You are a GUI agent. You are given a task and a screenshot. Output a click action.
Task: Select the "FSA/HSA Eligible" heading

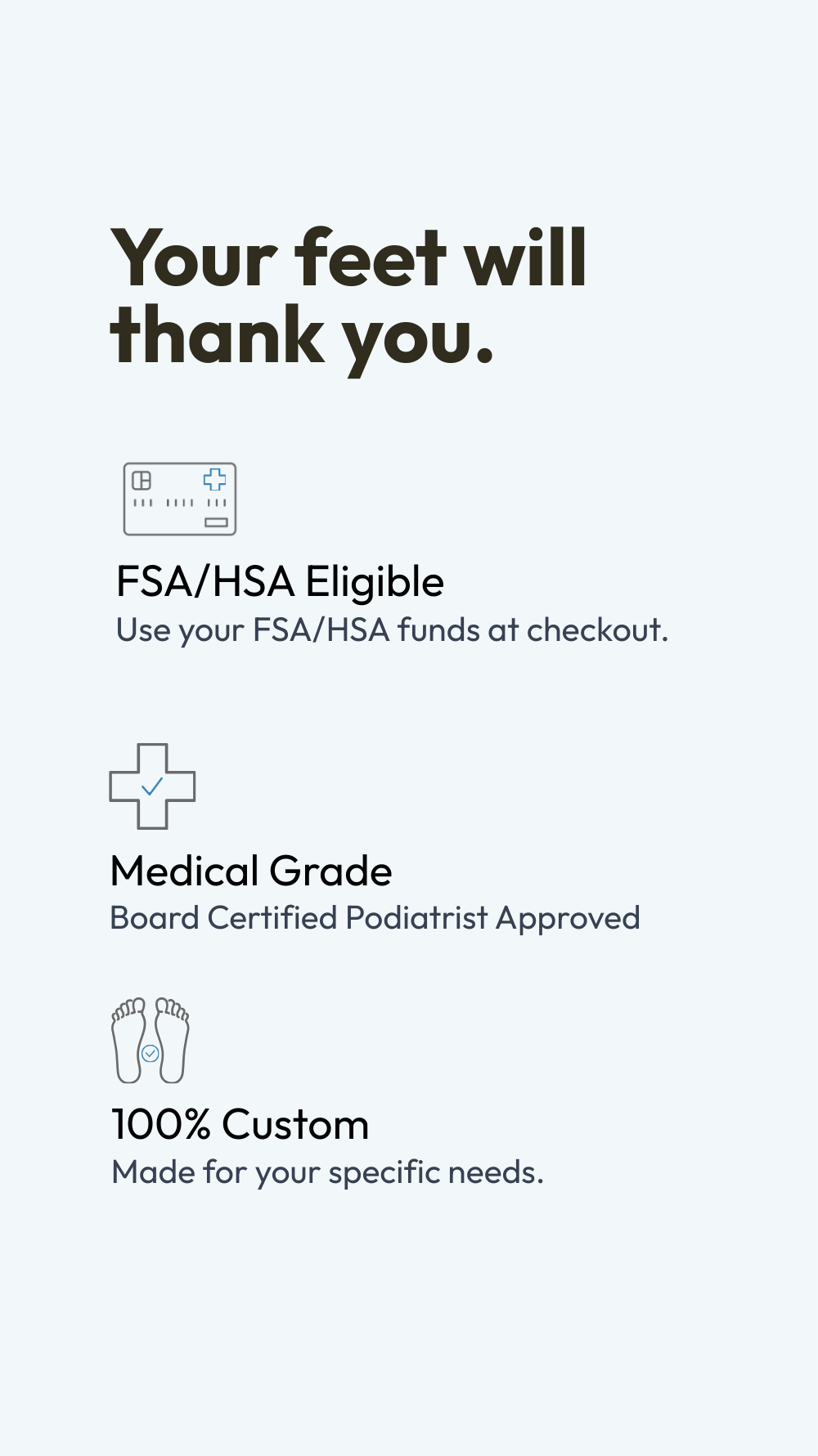pos(280,582)
